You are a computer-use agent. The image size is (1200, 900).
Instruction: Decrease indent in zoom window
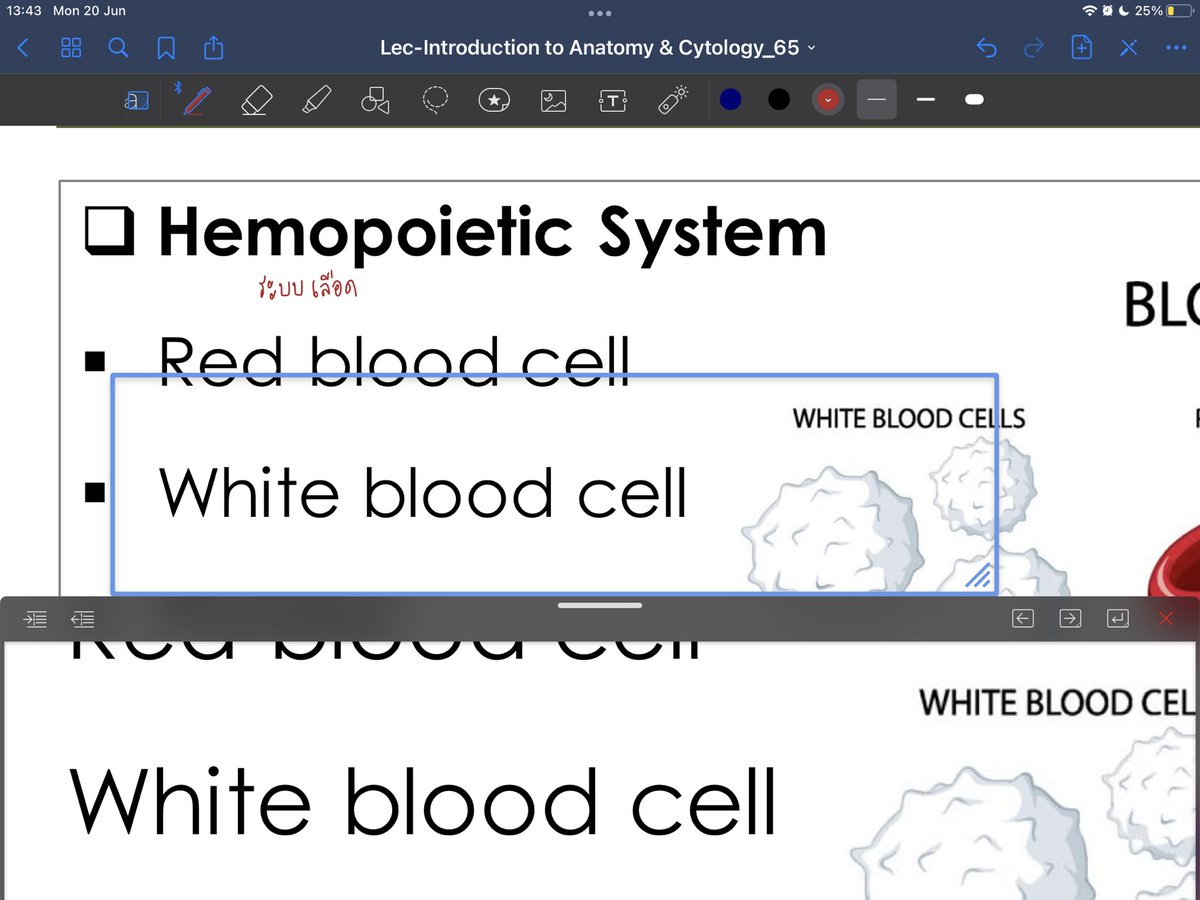pyautogui.click(x=83, y=619)
